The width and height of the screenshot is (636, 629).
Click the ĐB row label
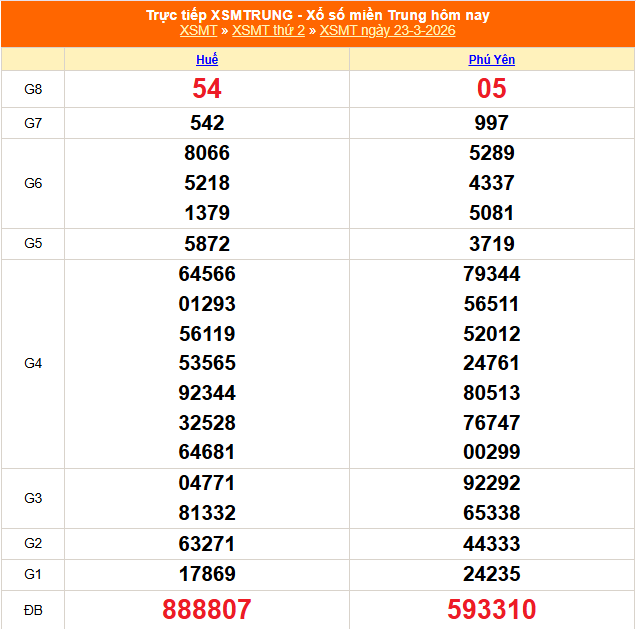click(x=33, y=609)
